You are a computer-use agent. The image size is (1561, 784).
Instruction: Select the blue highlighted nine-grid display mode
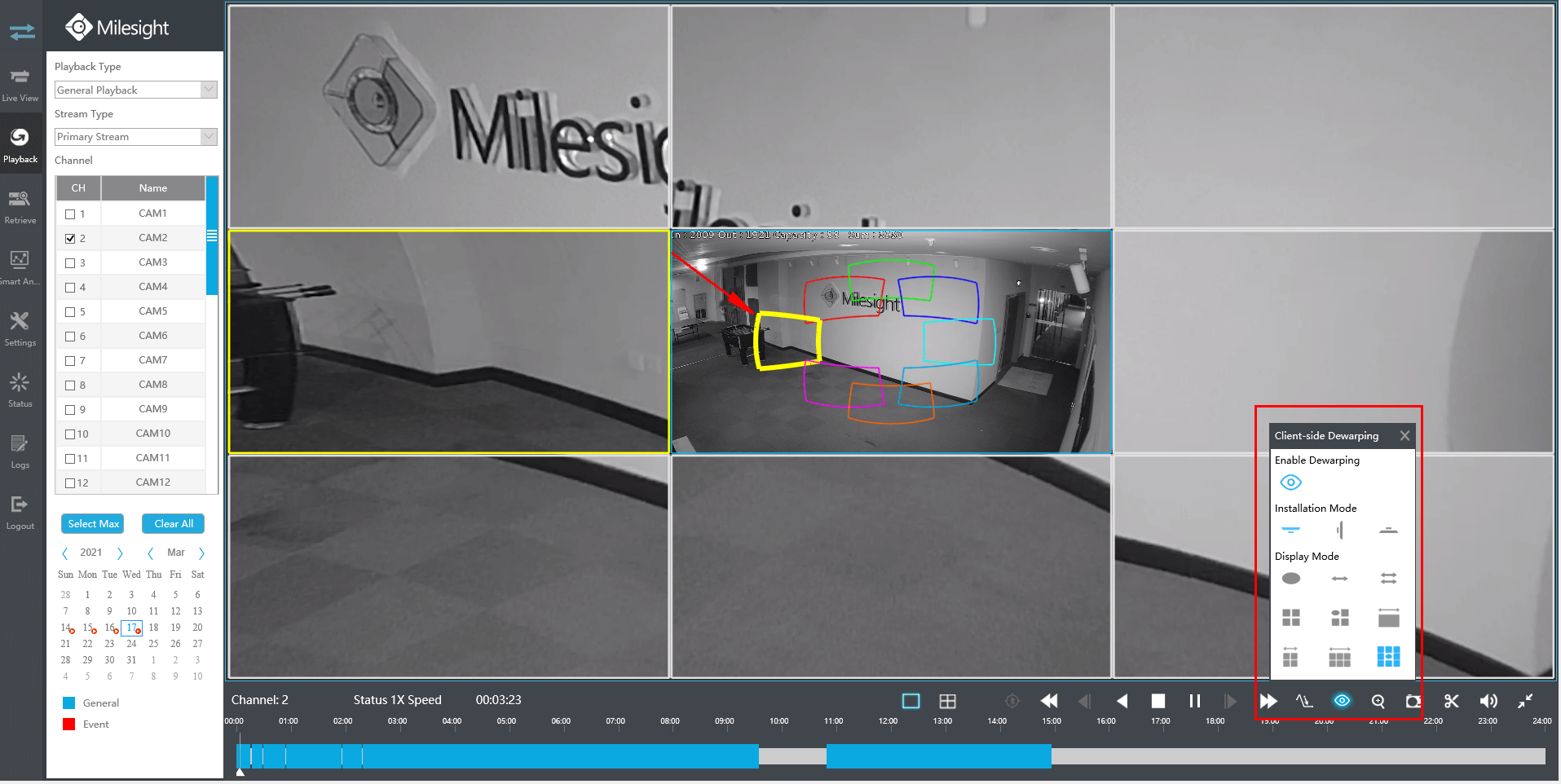[1388, 656]
